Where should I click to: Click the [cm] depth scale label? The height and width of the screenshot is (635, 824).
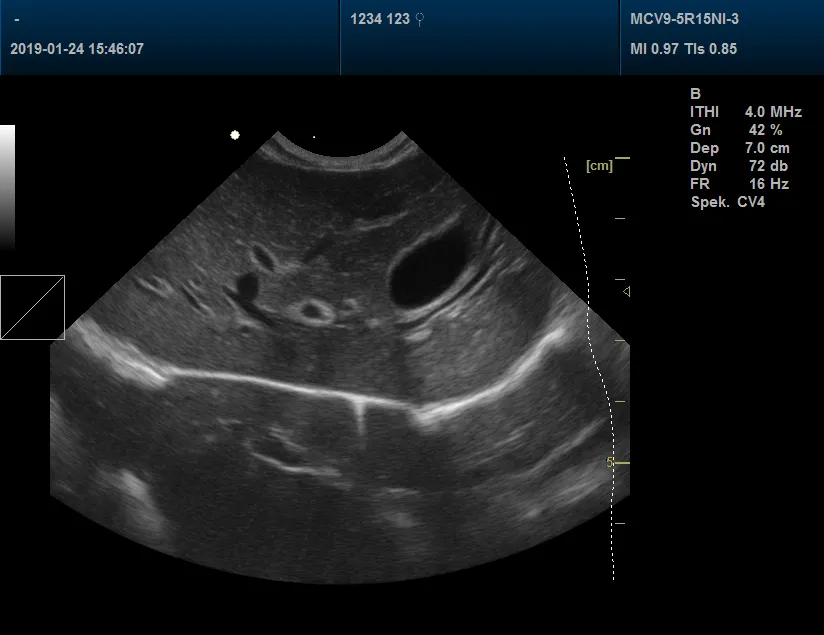point(600,166)
